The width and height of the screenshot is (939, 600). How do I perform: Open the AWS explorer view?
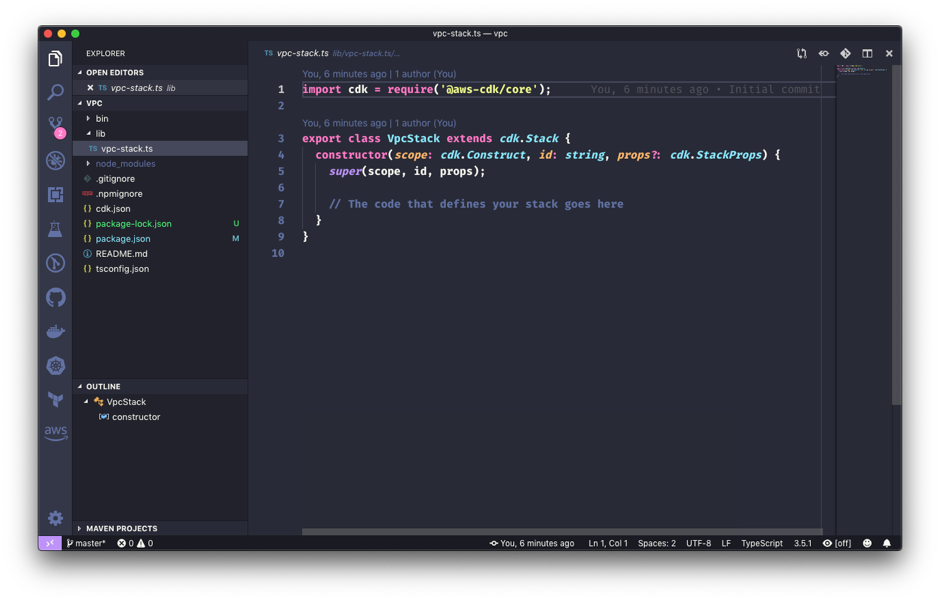[x=55, y=432]
